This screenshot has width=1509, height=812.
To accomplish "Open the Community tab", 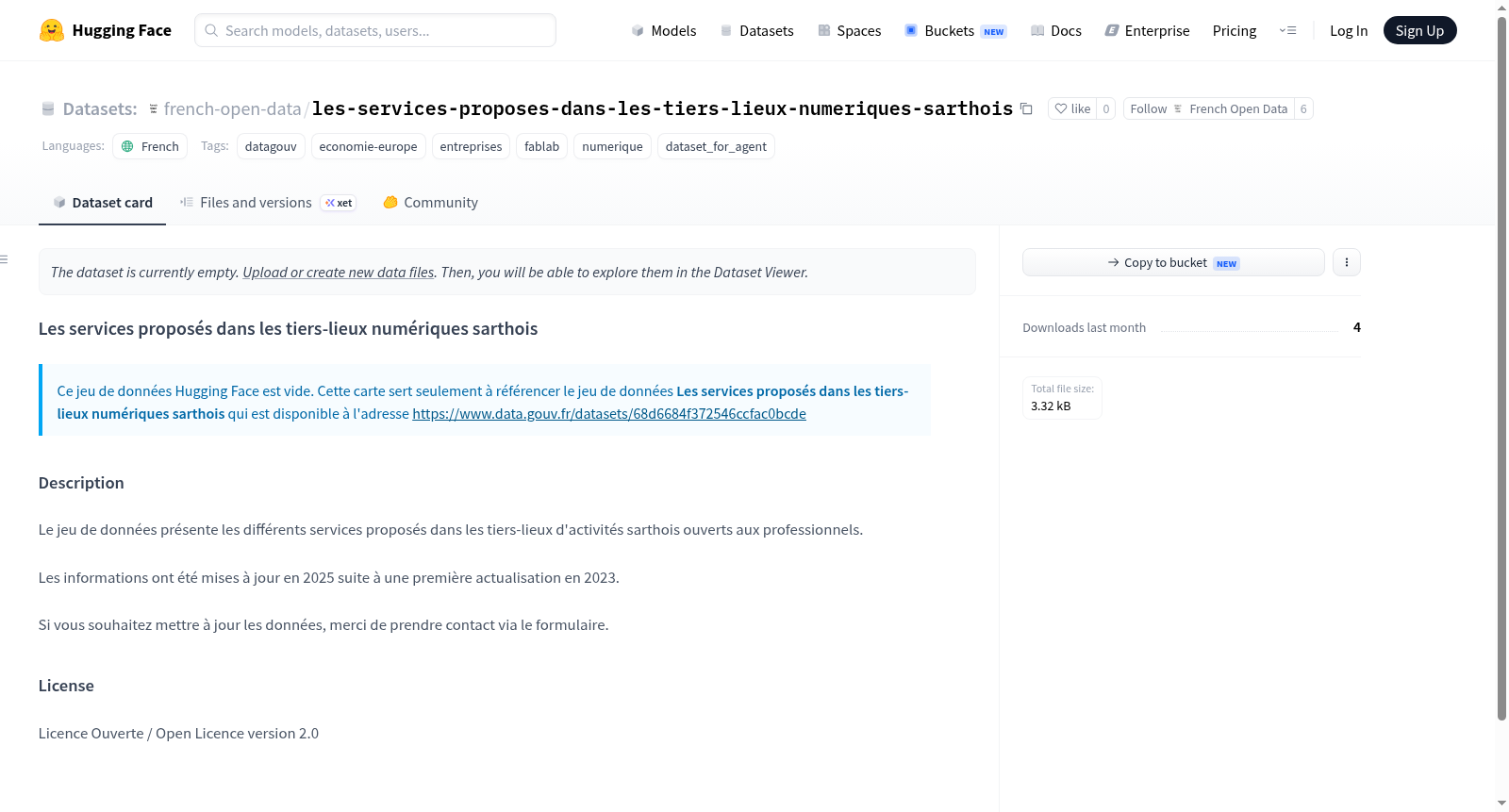I will (430, 203).
